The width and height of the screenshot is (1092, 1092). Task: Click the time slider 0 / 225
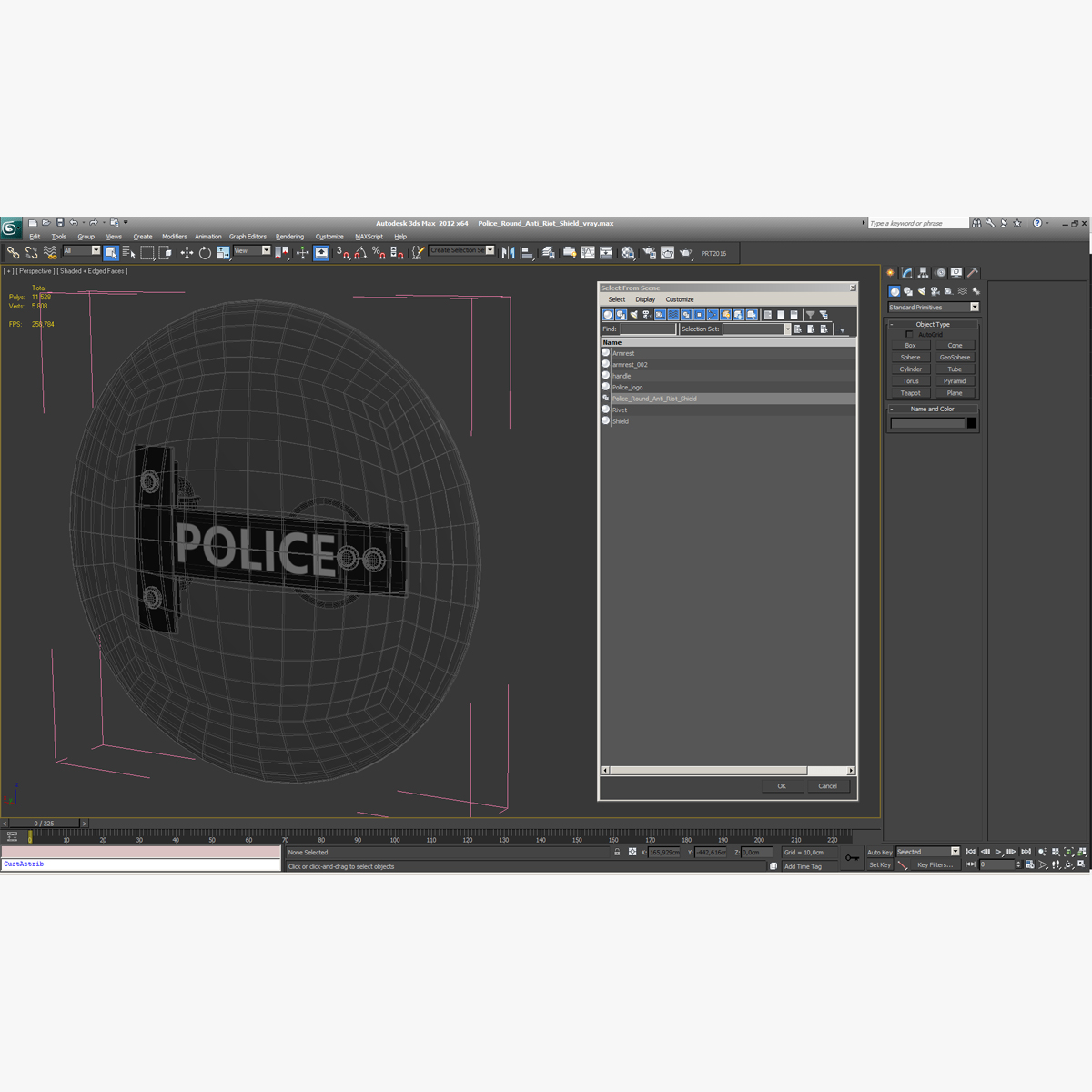point(44,823)
